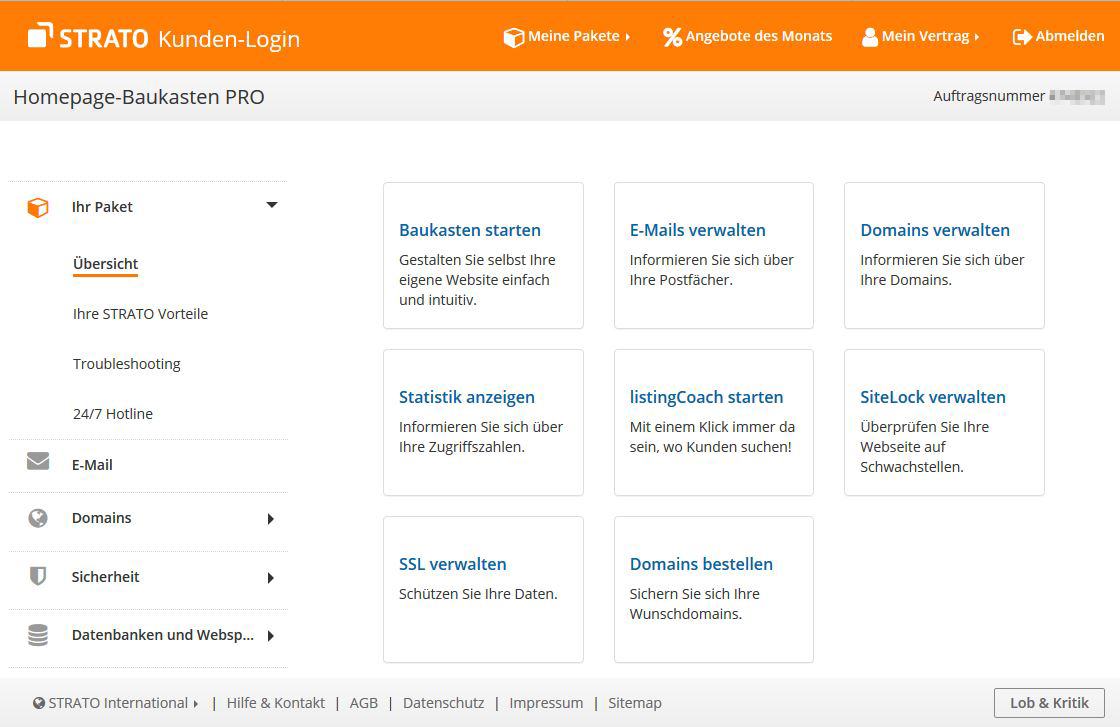Select Ihr Paket sidebar heading
This screenshot has height=727, width=1120.
(102, 207)
